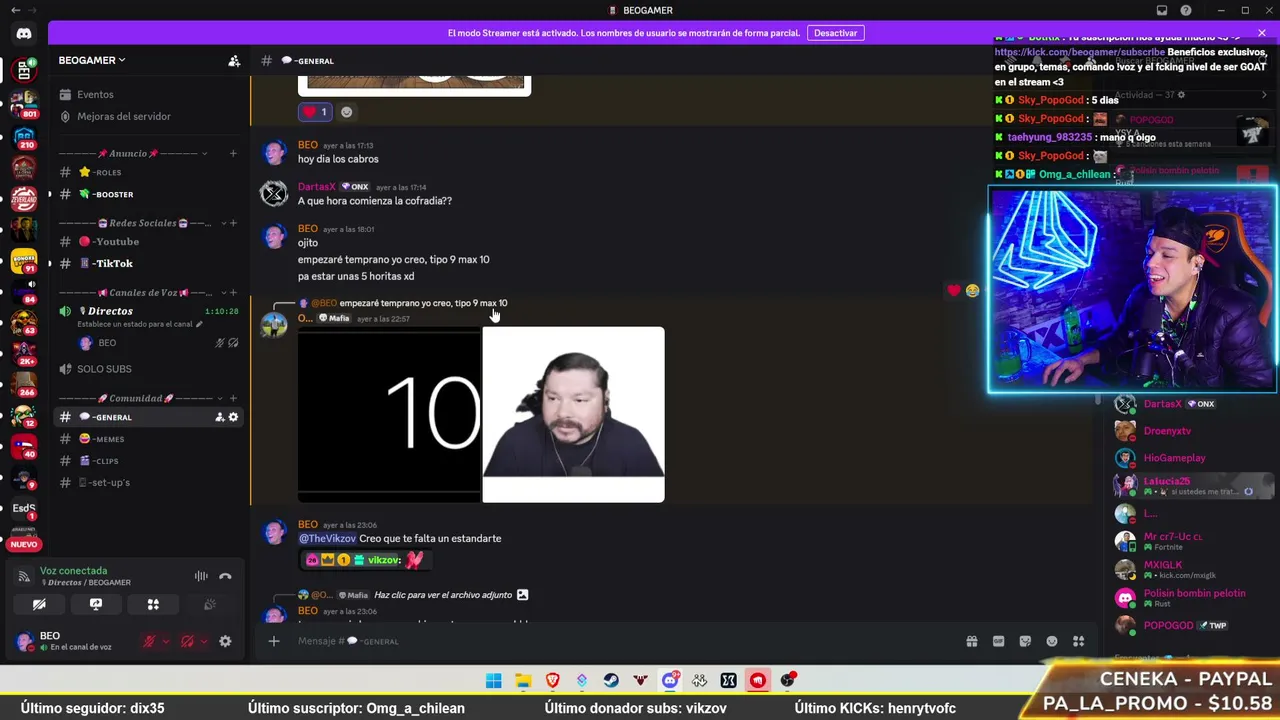Collapse the Canales de Voz category
This screenshot has width=1280, height=720.
[134, 293]
